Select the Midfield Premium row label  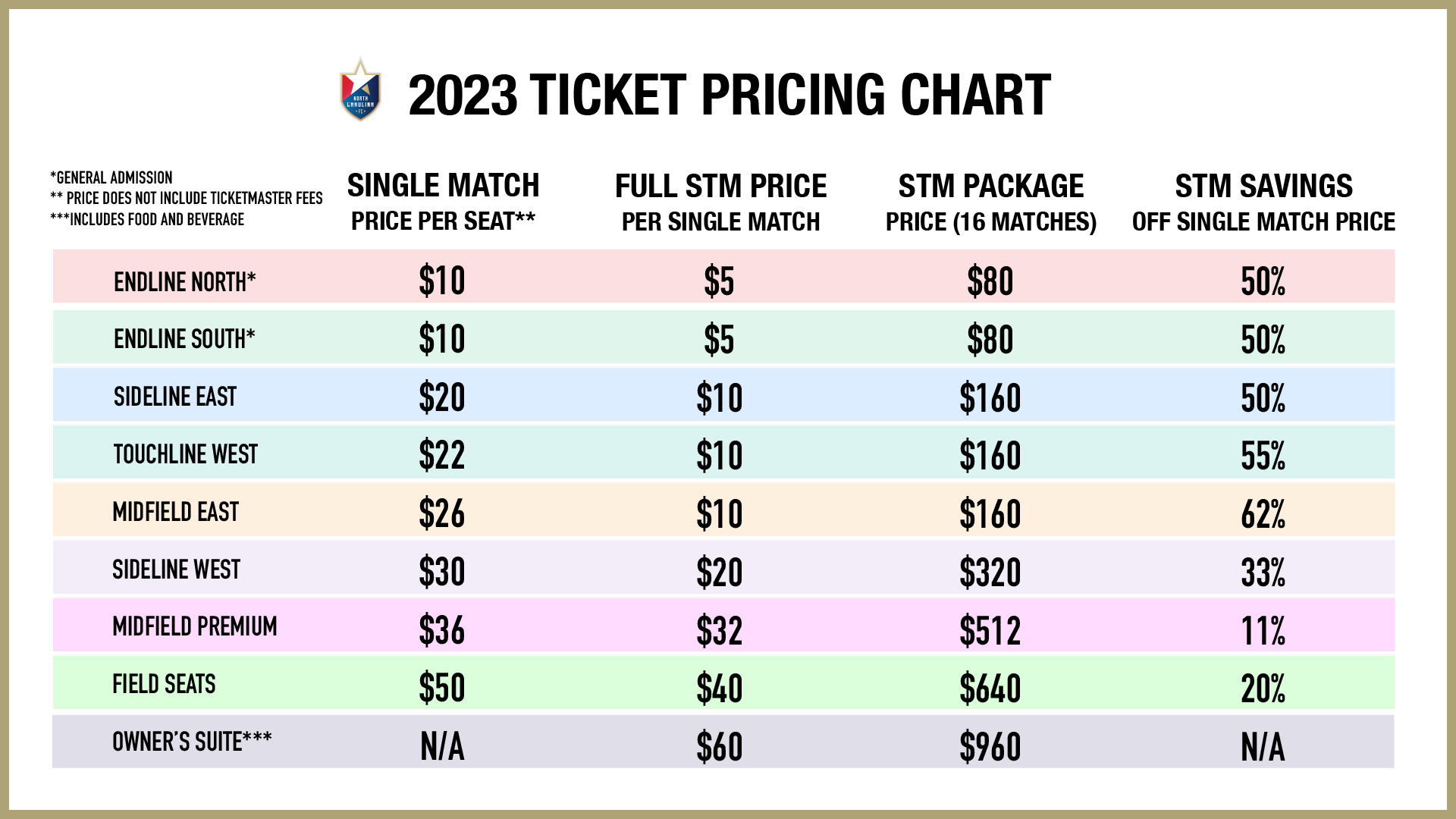(195, 626)
